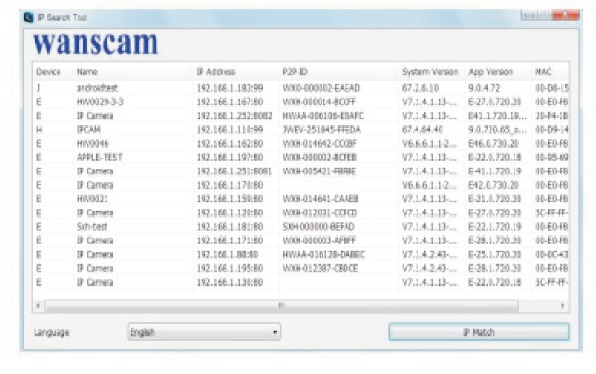Select the HW0046 device name

[93, 144]
